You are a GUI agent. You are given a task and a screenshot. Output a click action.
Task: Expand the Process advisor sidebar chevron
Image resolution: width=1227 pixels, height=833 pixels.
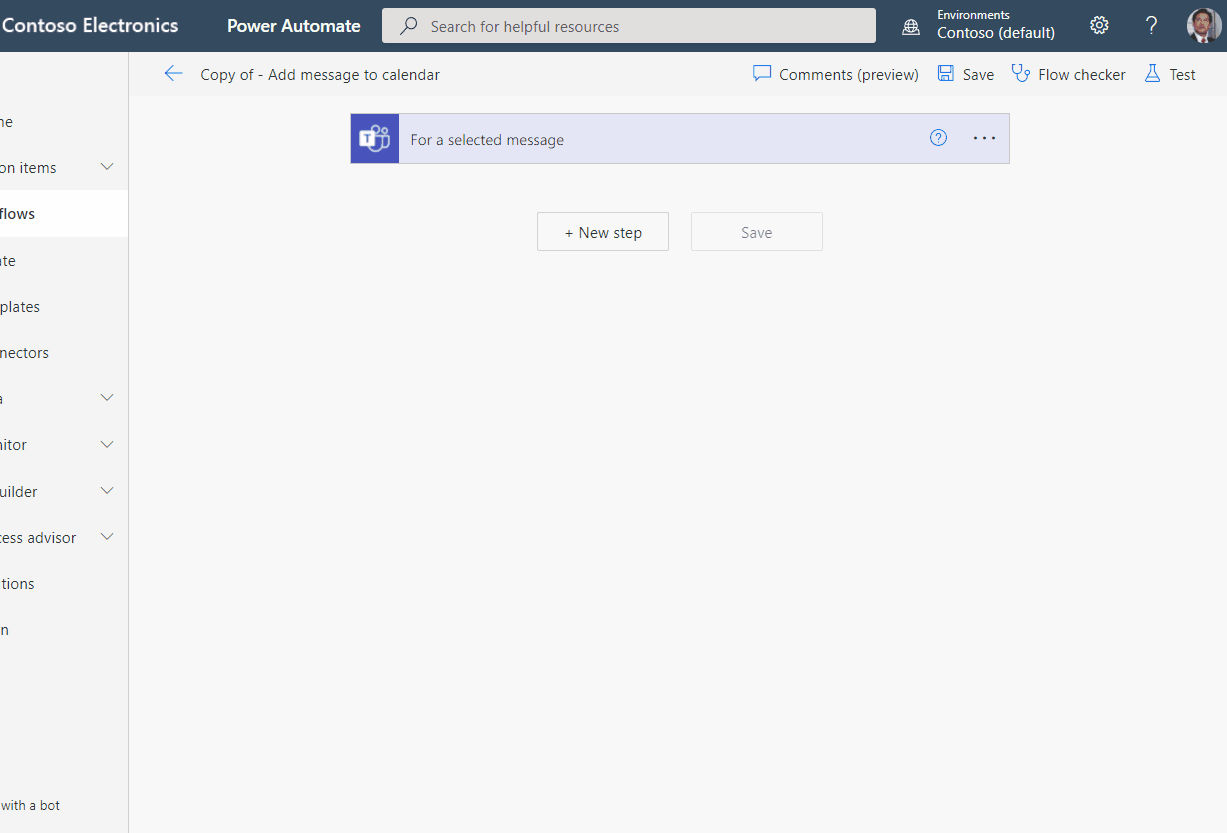[x=108, y=537]
